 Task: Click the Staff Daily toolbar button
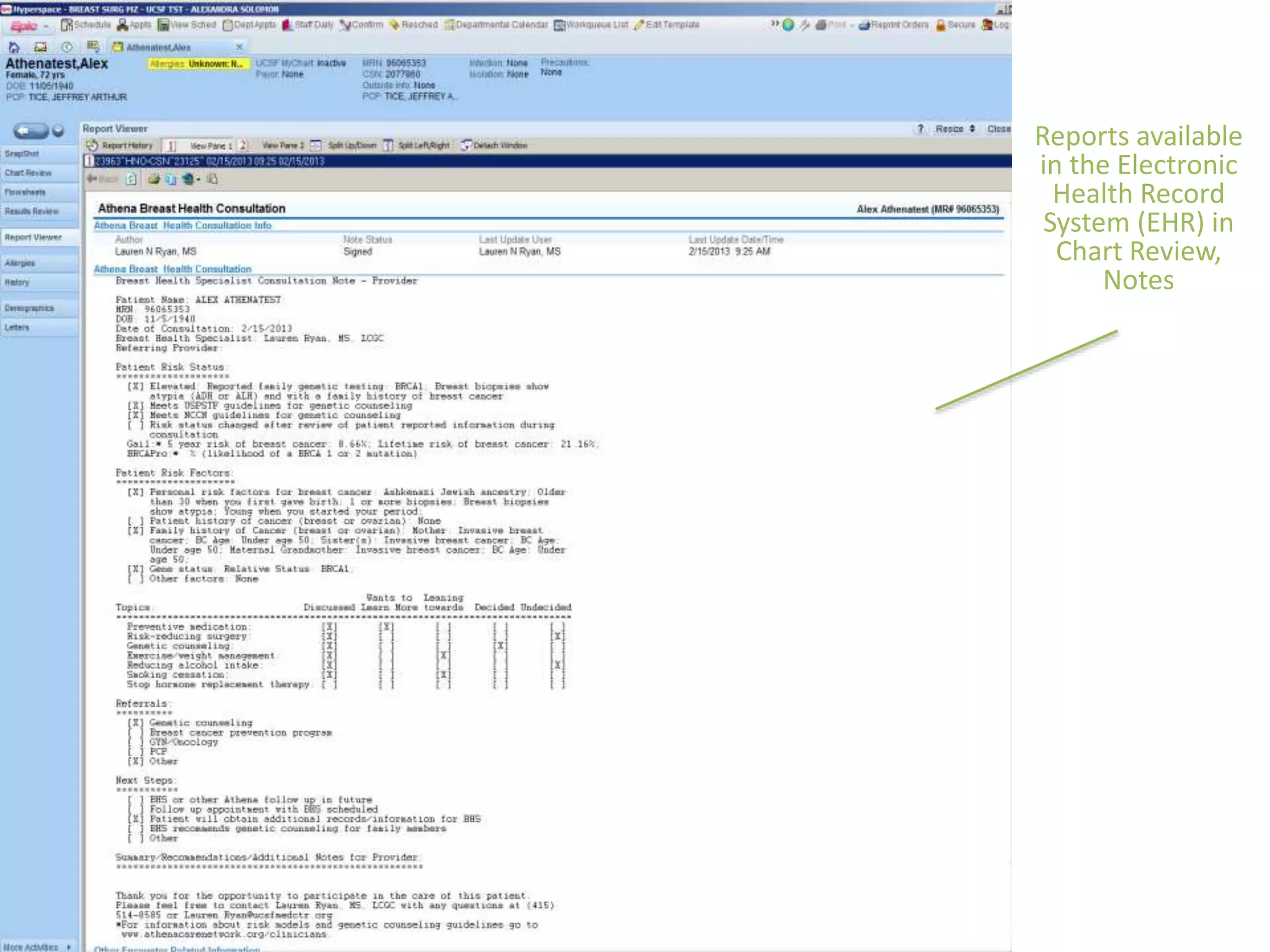click(308, 25)
